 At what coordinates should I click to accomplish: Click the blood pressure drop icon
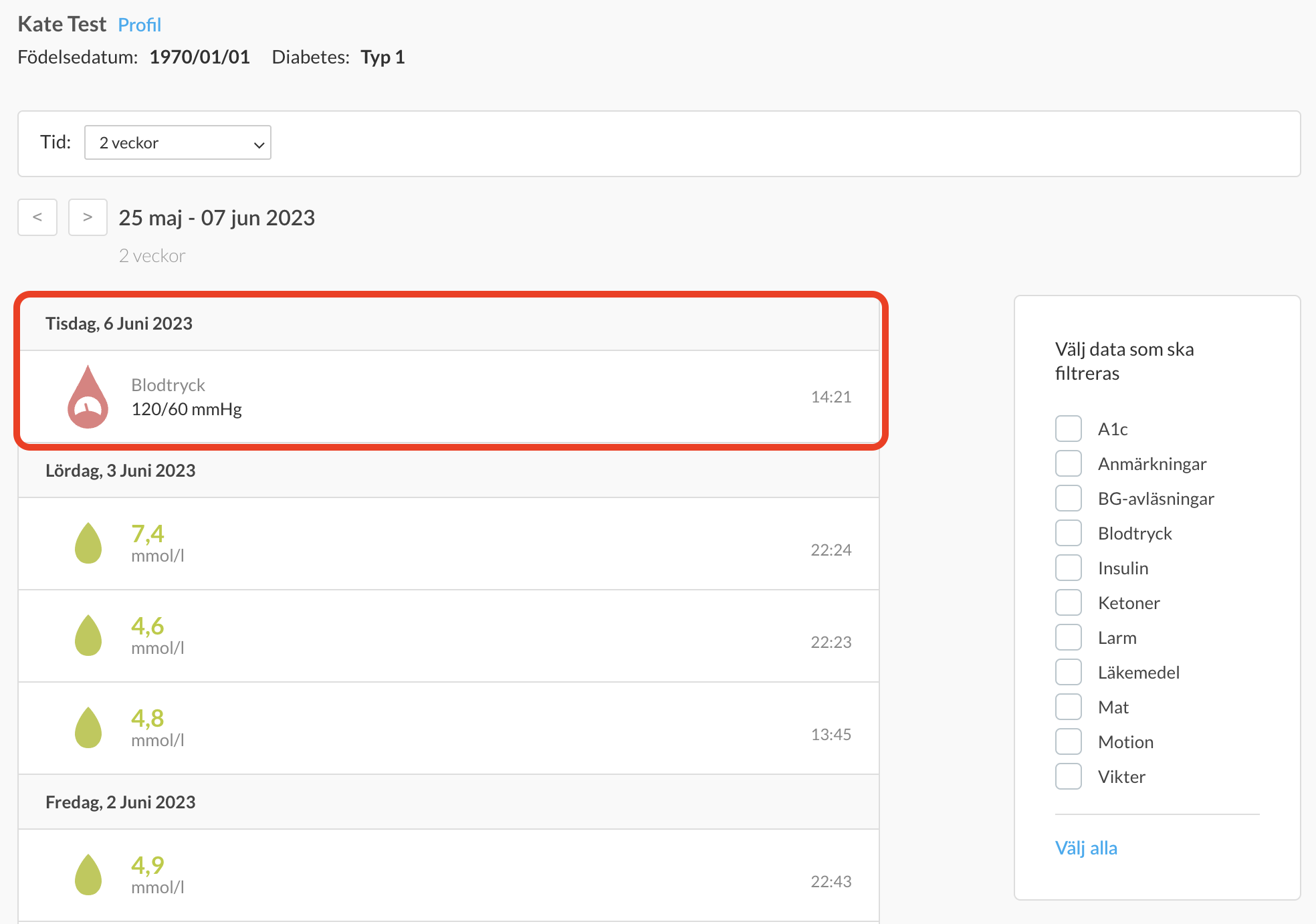[88, 396]
